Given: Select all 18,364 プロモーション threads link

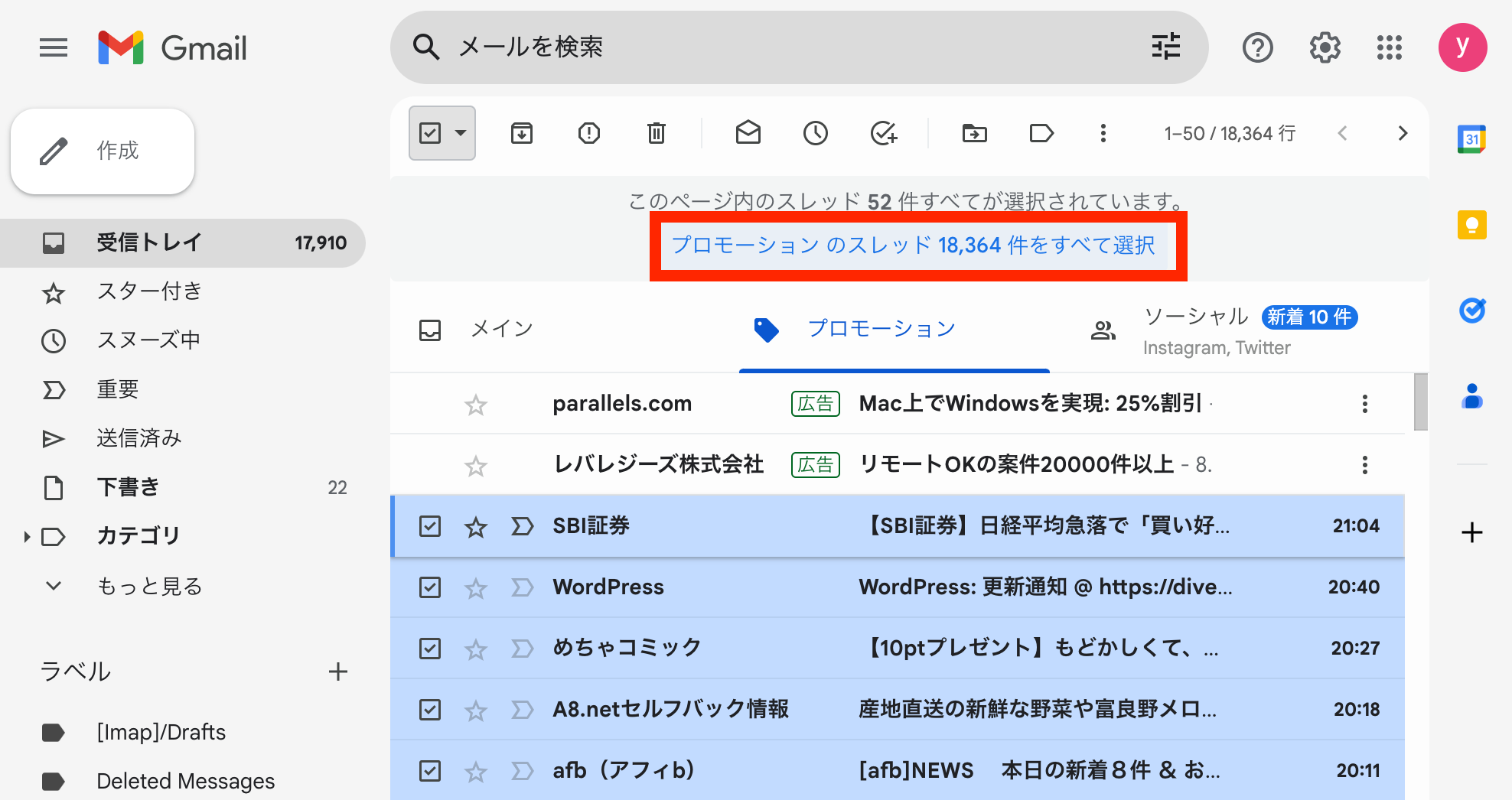Looking at the screenshot, I should 913,245.
